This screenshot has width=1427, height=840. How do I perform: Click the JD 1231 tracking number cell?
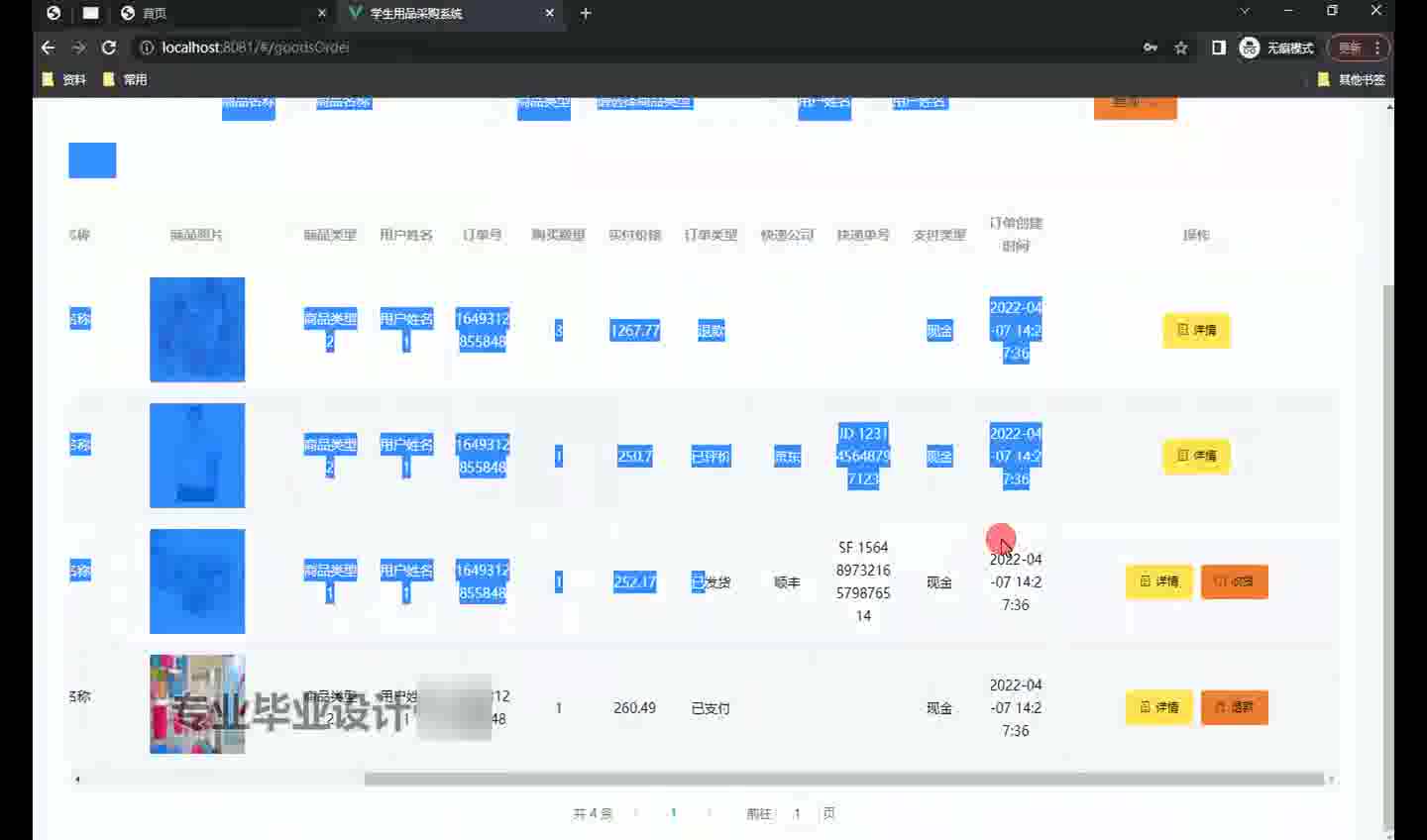863,457
